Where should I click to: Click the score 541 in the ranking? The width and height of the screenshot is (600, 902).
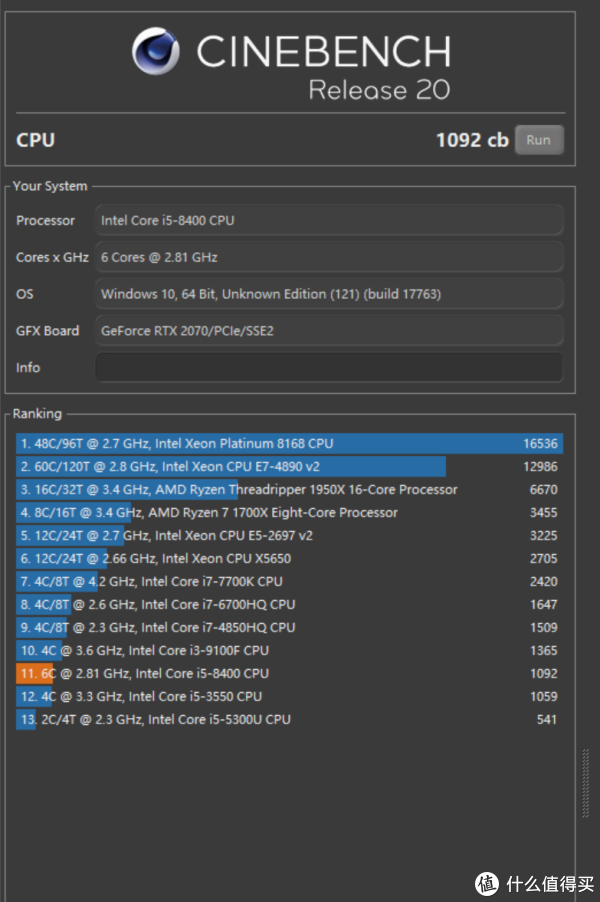[547, 720]
